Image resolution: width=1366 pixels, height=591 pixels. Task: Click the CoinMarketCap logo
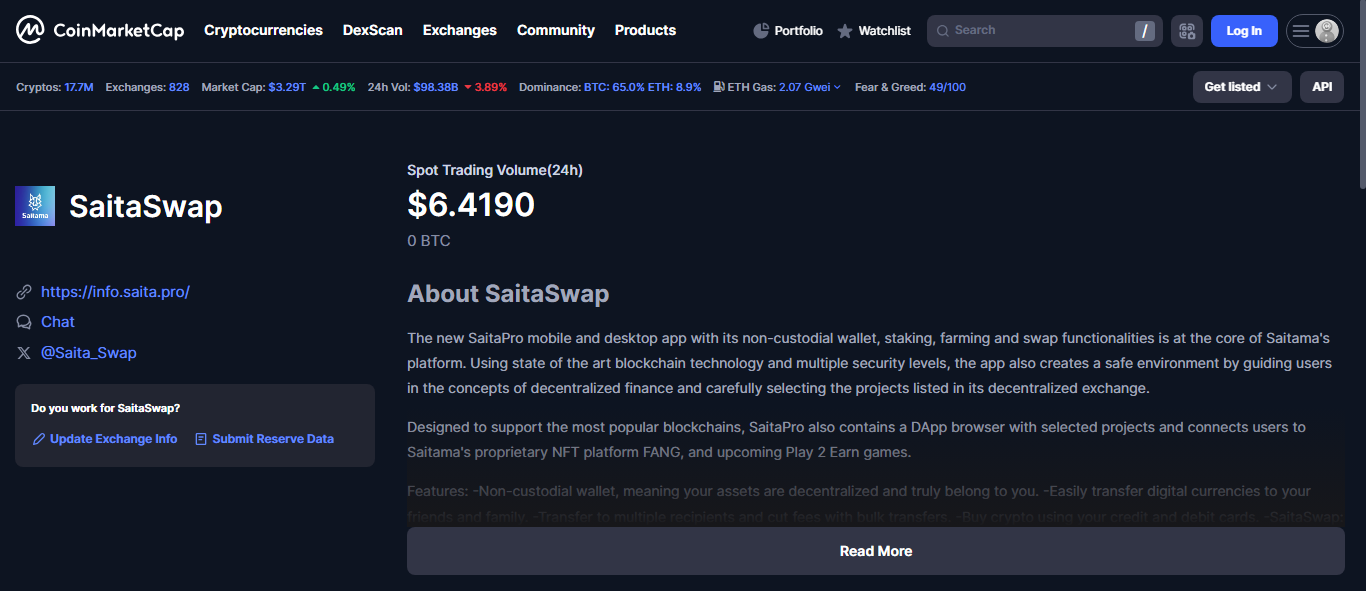(x=98, y=29)
